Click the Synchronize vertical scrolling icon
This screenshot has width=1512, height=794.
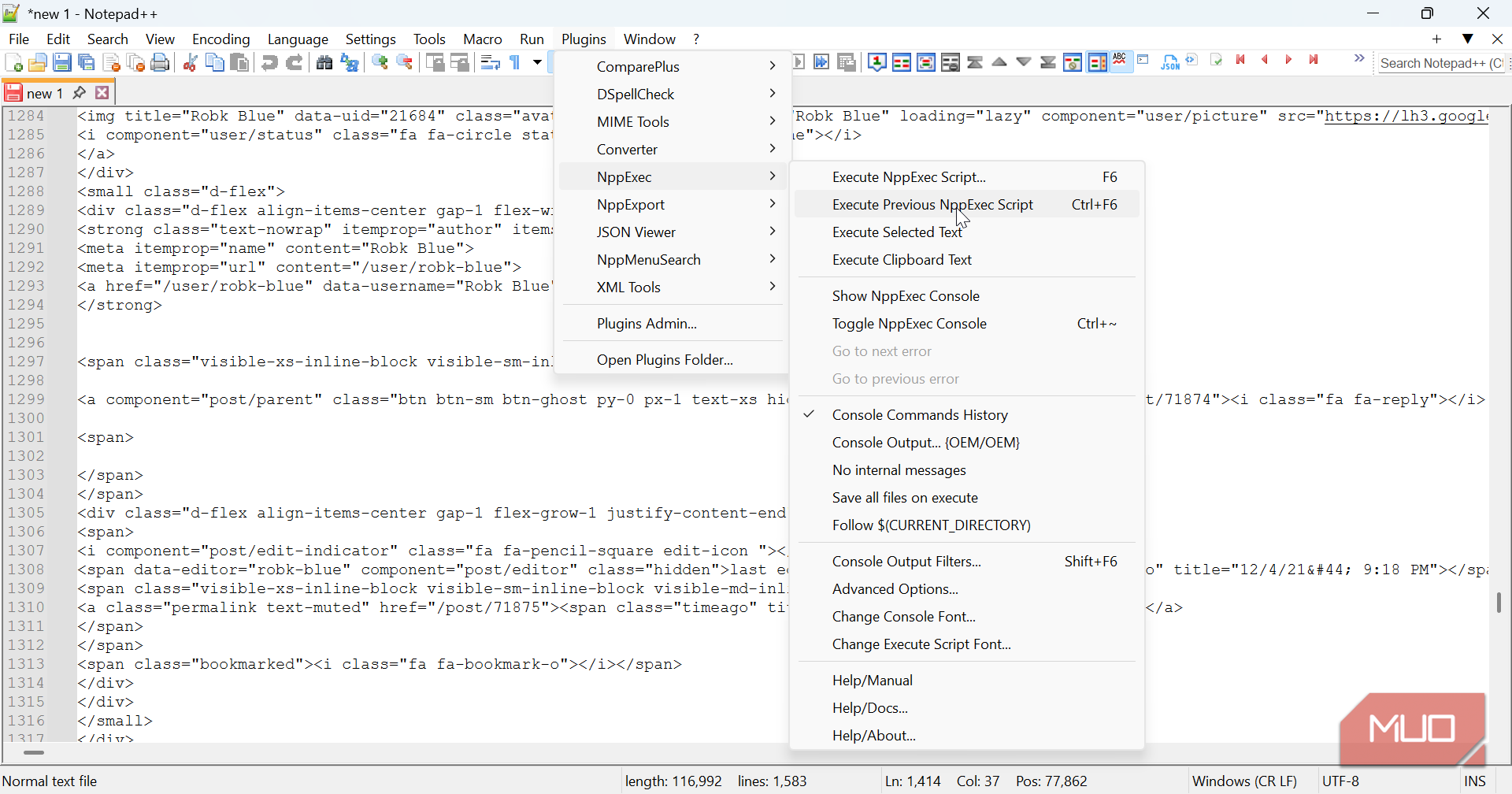(435, 63)
